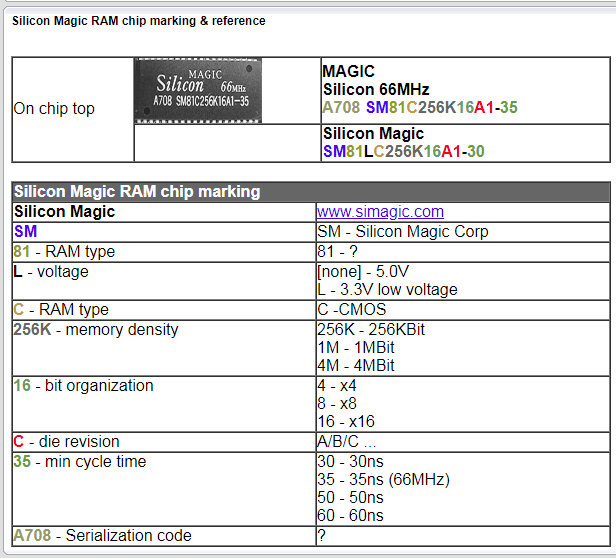Click the '256K - memory density' label
Image resolution: width=616 pixels, height=558 pixels.
click(x=96, y=329)
